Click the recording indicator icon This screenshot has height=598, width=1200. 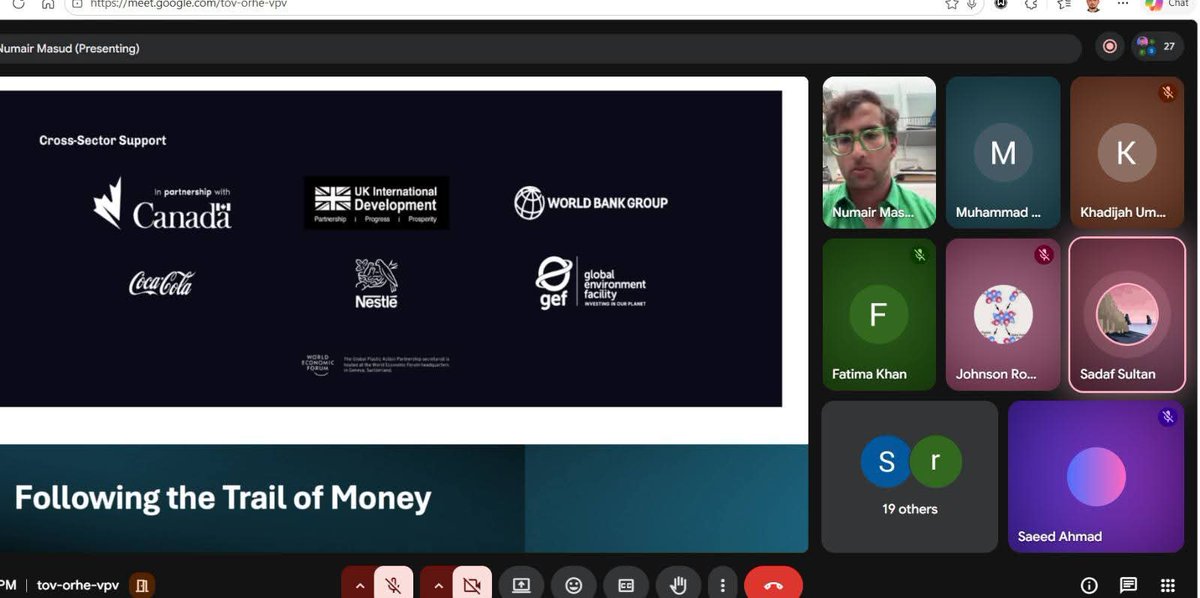[x=1109, y=46]
